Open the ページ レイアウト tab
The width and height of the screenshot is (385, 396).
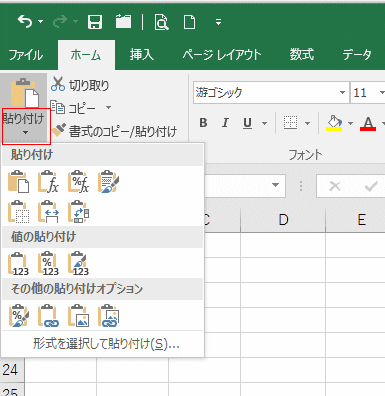click(222, 55)
